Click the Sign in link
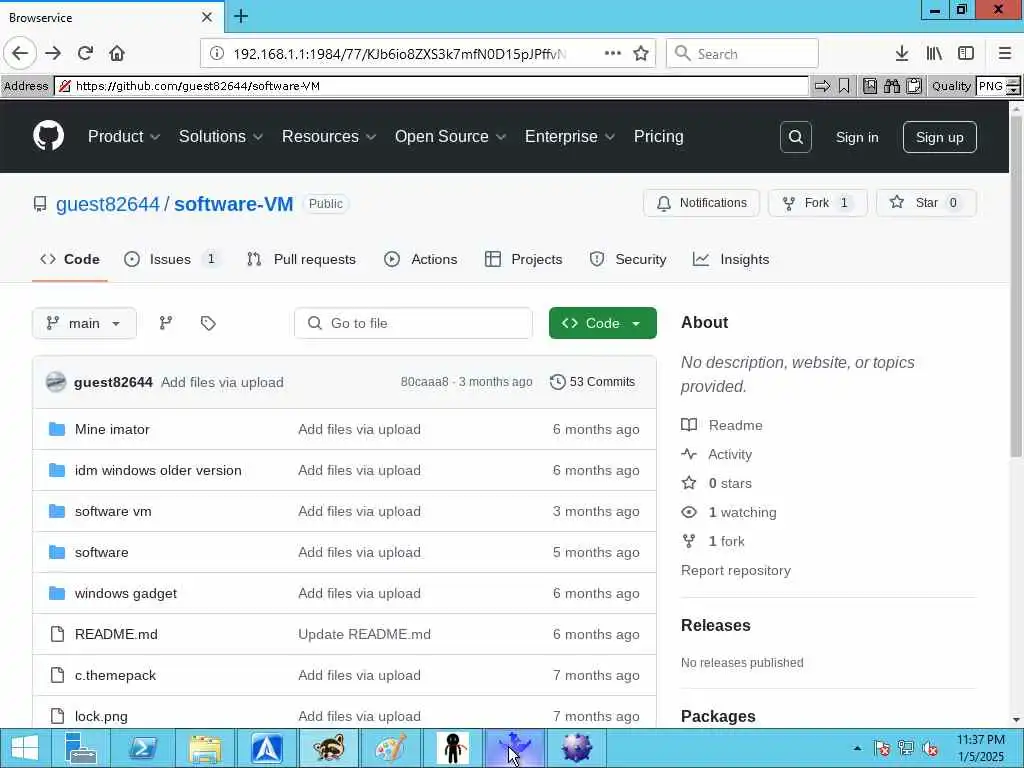Screen dimensions: 1024x768 [x=857, y=137]
